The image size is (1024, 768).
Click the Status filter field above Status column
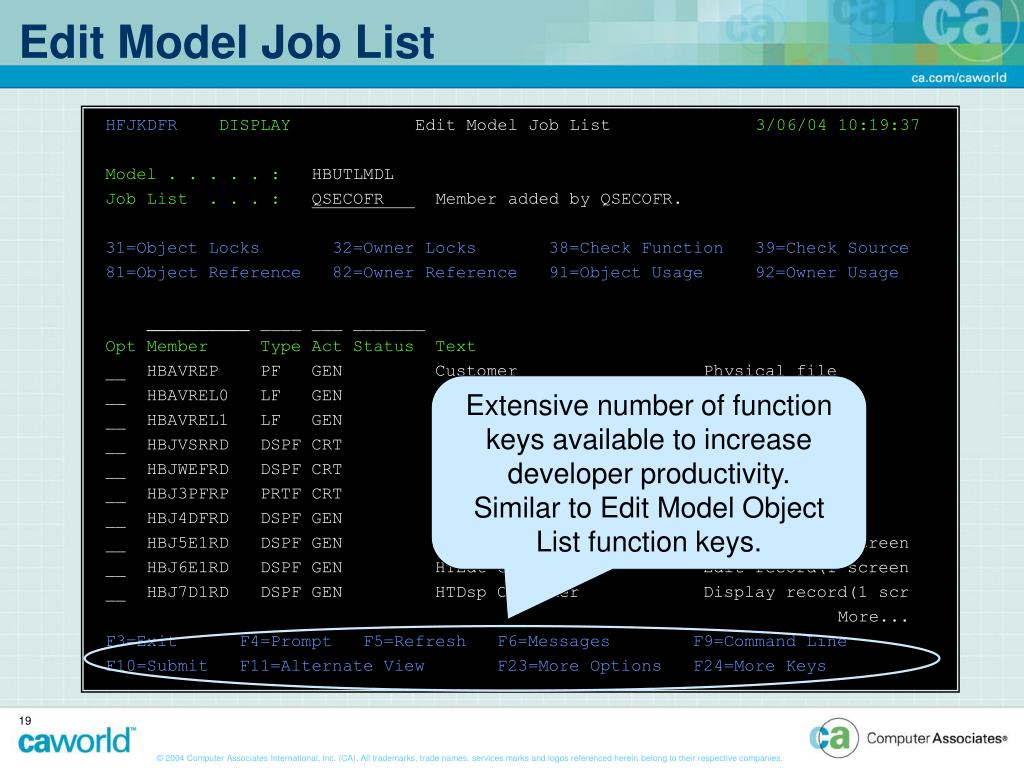[389, 323]
